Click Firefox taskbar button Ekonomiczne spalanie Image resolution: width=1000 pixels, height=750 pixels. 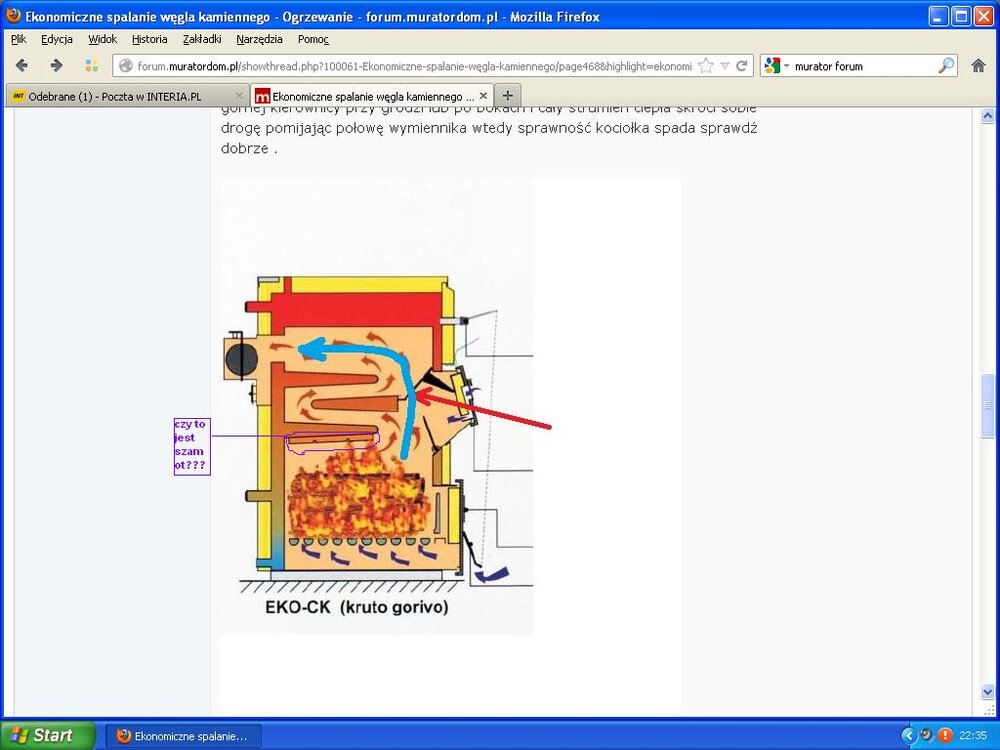tap(183, 735)
